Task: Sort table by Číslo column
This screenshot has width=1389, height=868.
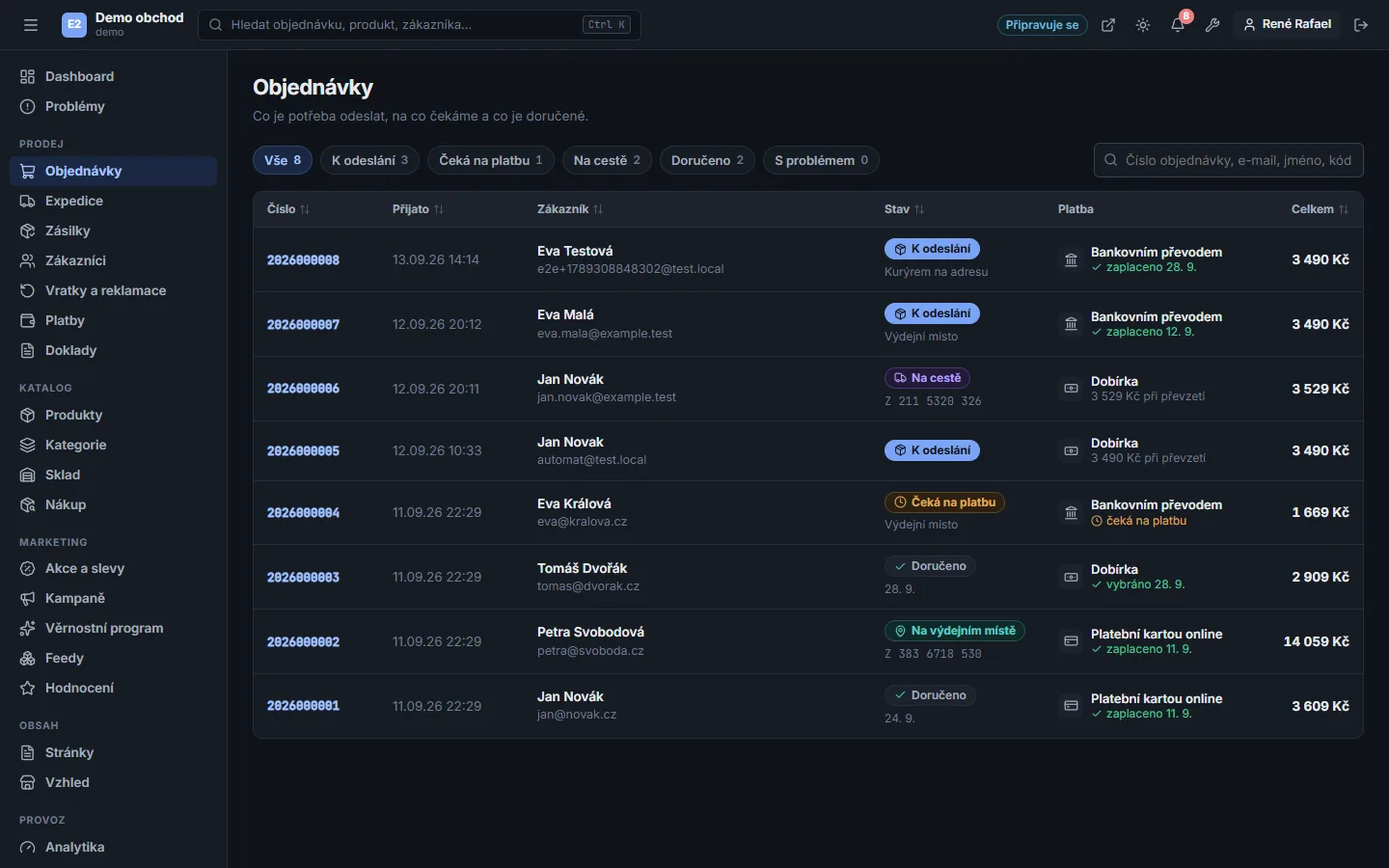Action: [x=288, y=209]
